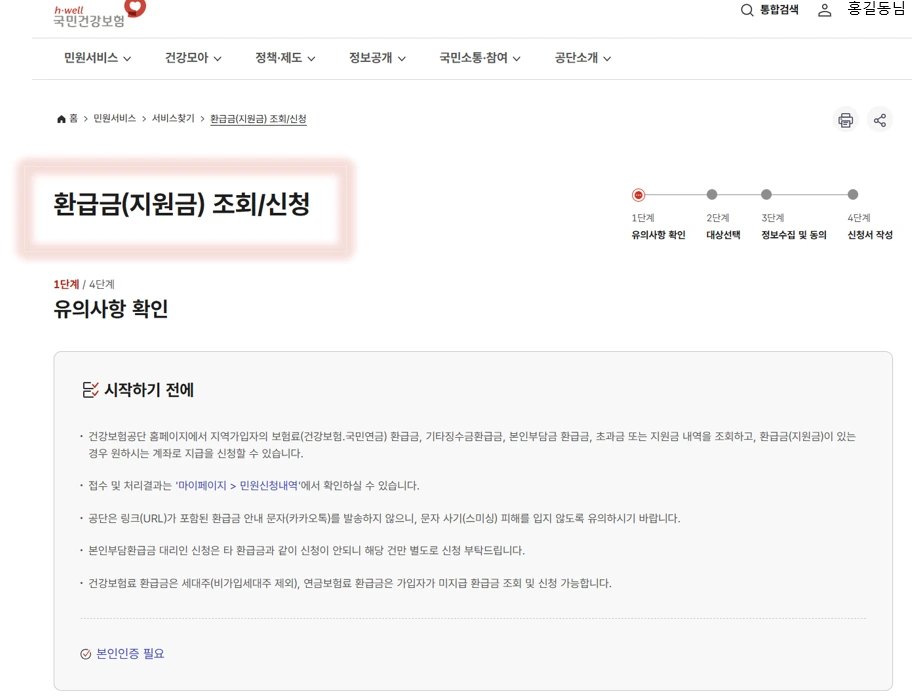
Task: Click the 홈 house icon in breadcrumb
Action: tap(59, 118)
